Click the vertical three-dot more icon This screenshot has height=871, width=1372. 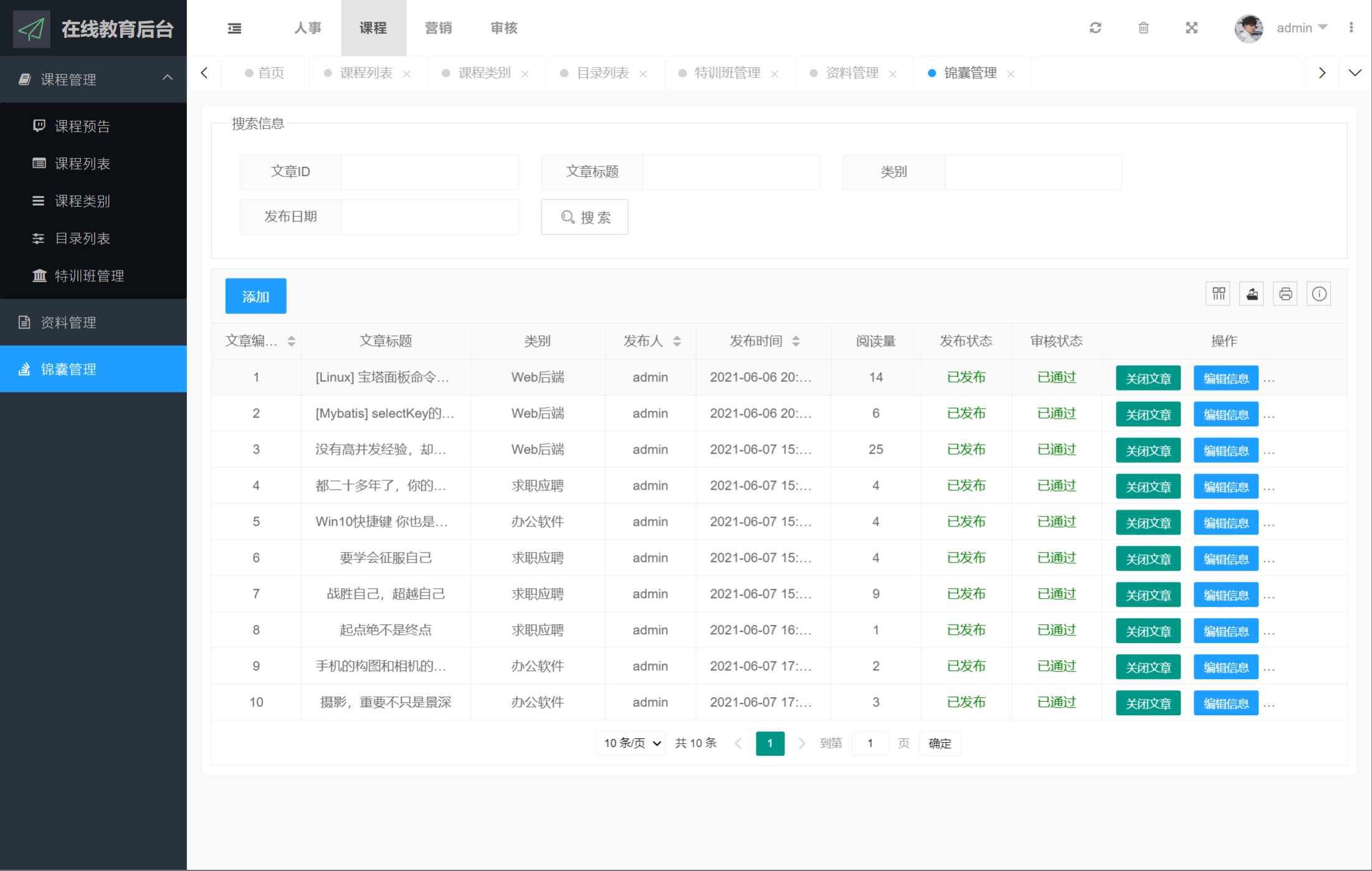(1351, 28)
